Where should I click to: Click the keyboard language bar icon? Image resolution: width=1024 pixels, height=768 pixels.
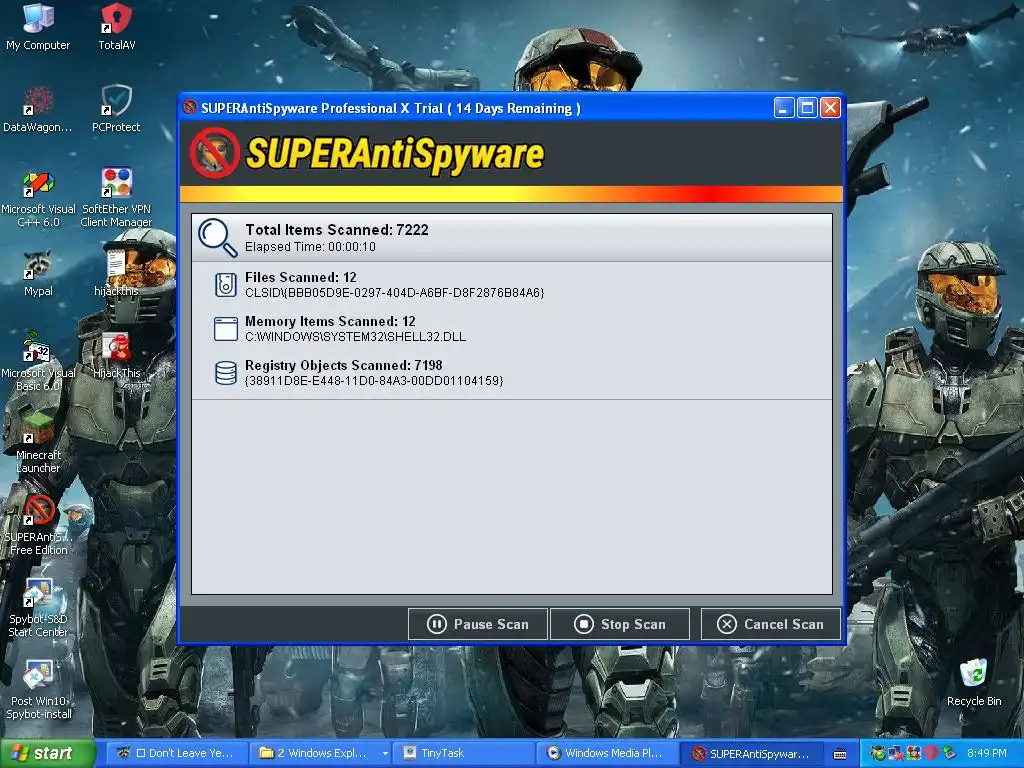[840, 754]
